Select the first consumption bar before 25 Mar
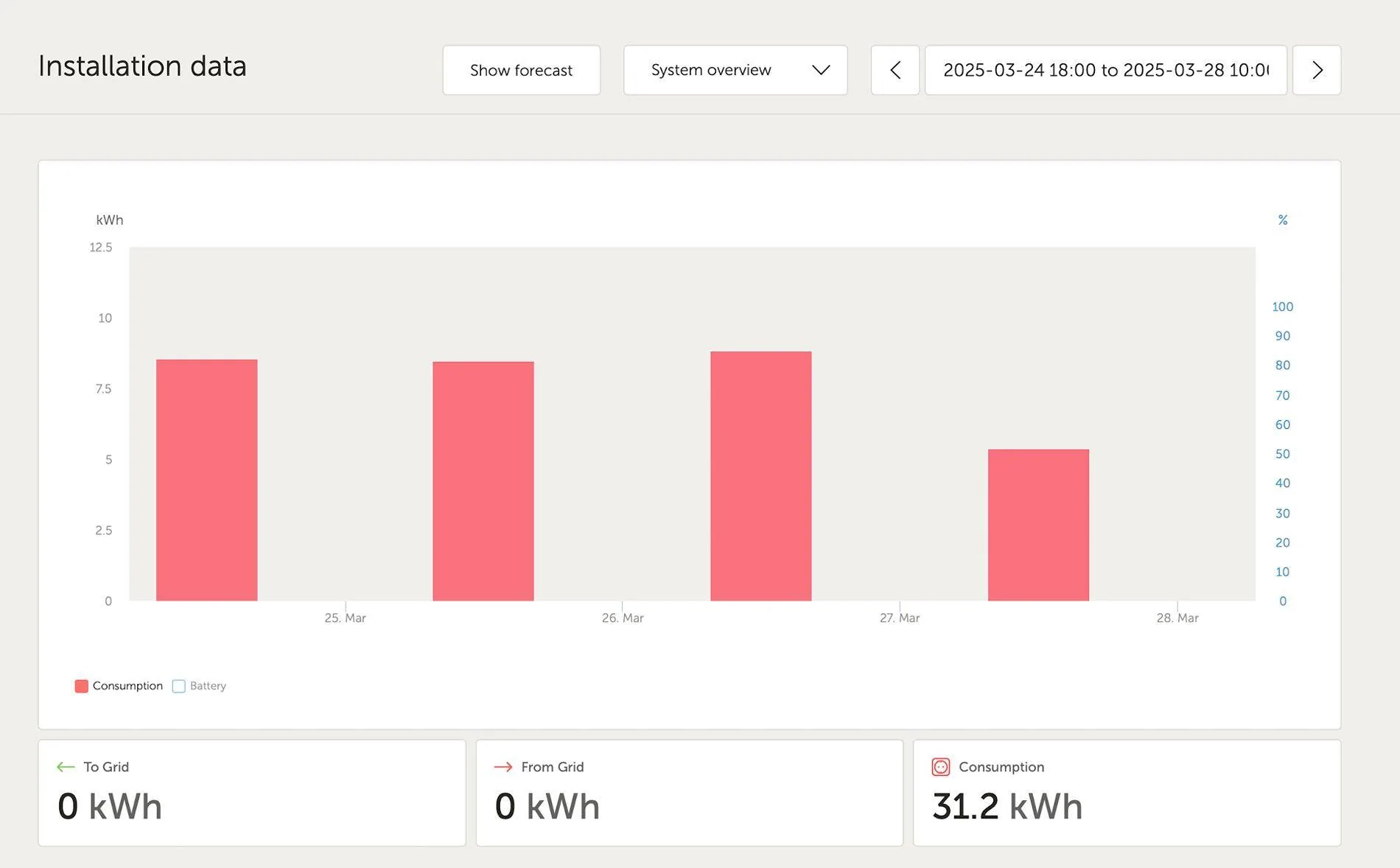The height and width of the screenshot is (868, 1400). [206, 480]
